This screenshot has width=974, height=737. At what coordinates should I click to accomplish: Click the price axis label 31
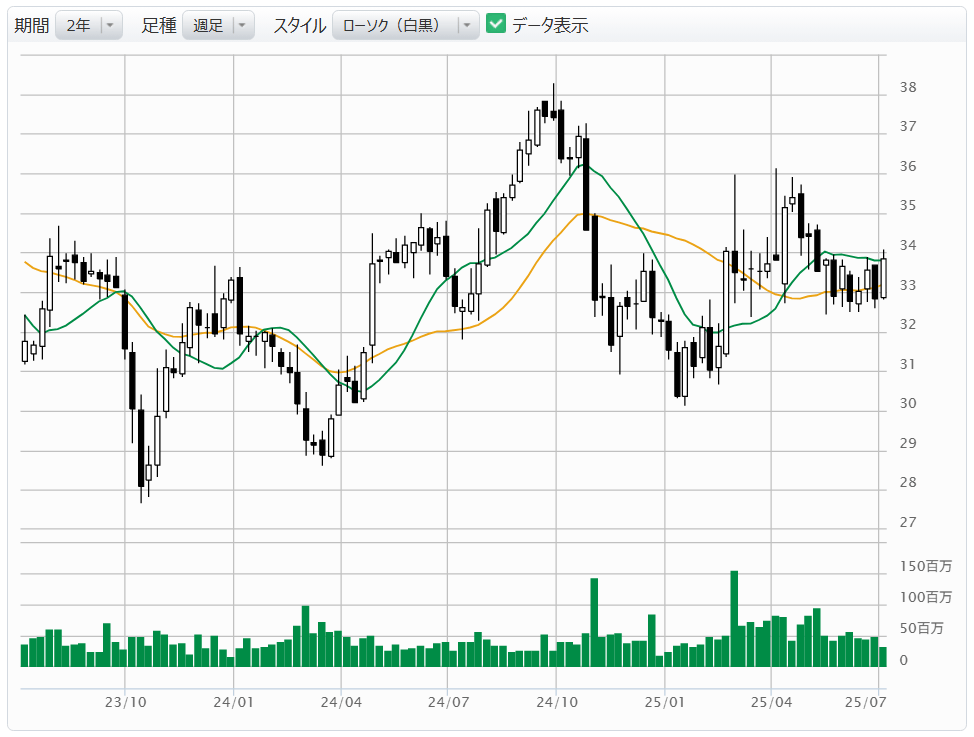click(908, 364)
